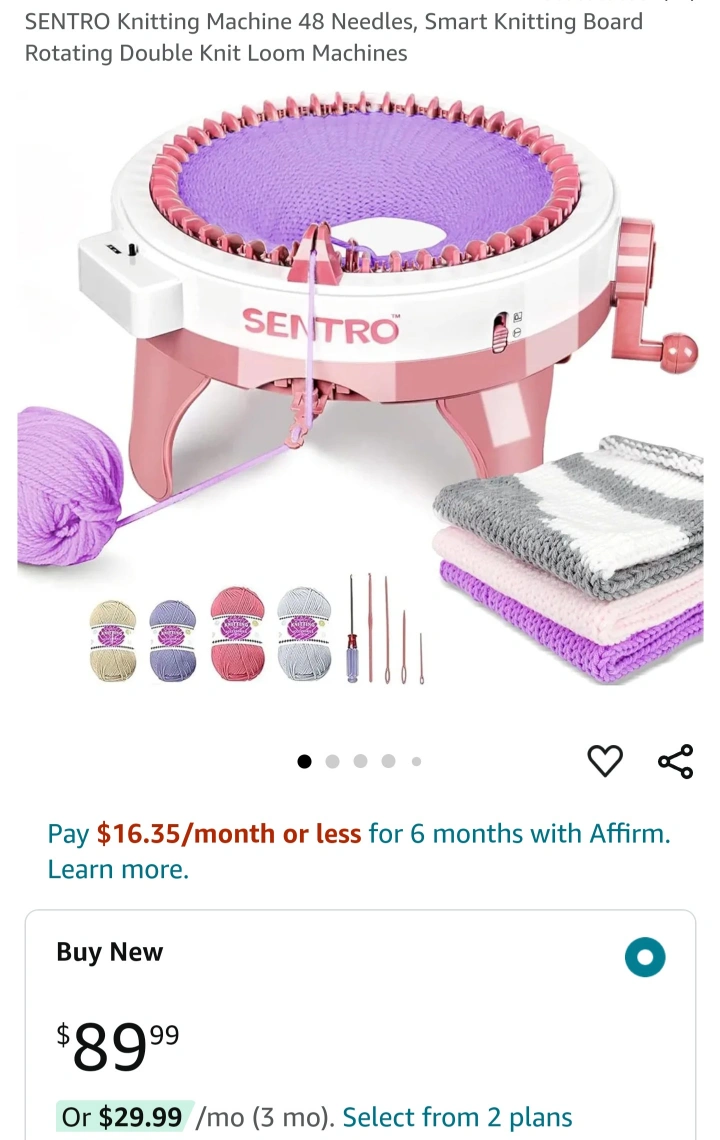Tap the share icon
This screenshot has width=720, height=1140.
tap(676, 761)
